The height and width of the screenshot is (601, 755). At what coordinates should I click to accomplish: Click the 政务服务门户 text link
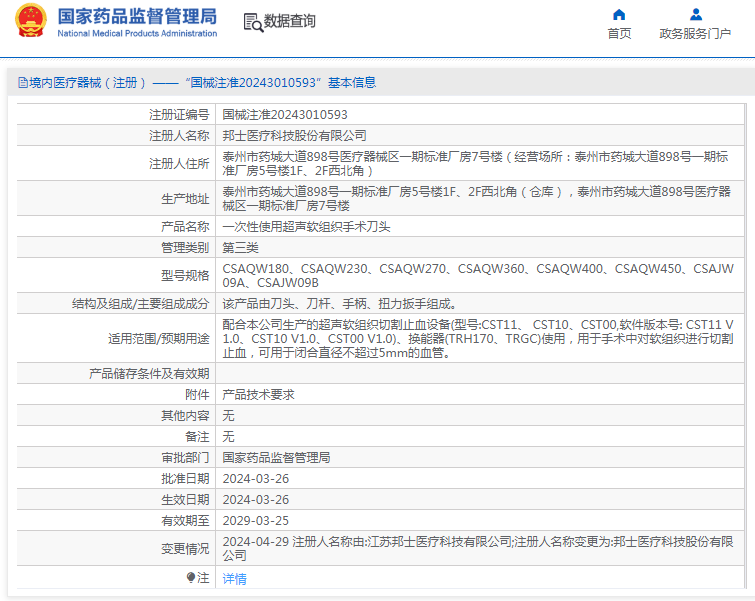point(695,34)
